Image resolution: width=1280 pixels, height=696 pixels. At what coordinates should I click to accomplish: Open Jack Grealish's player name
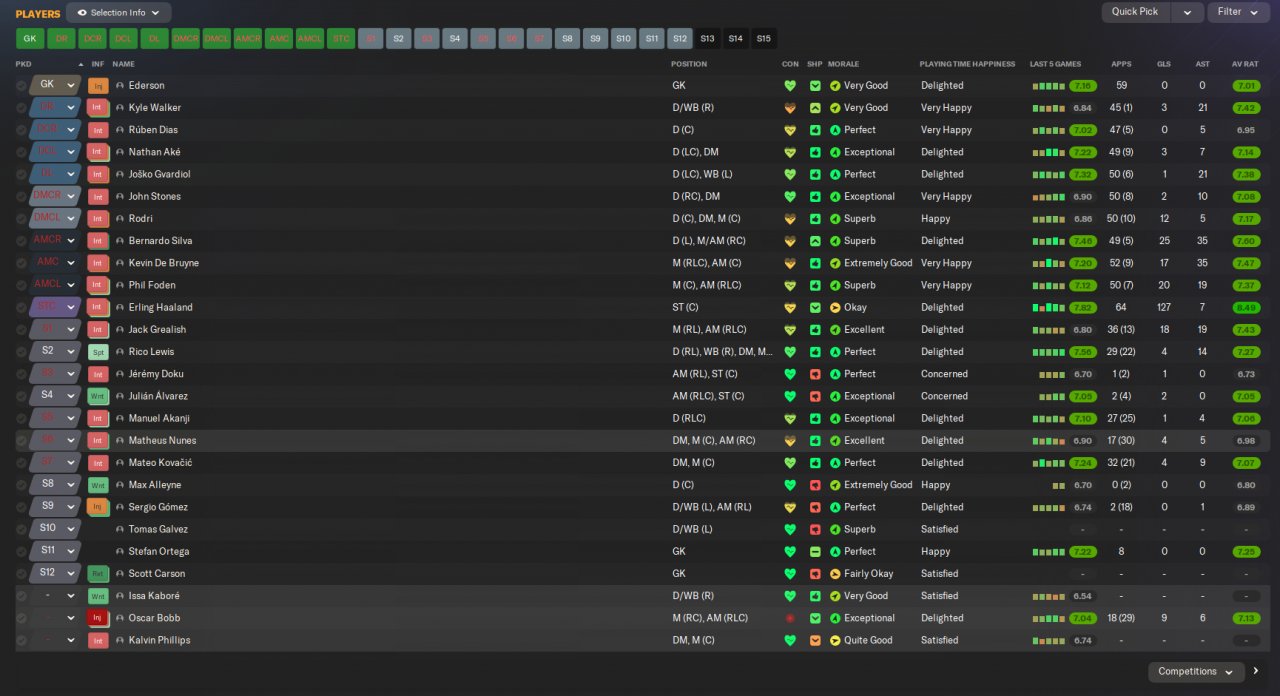click(157, 330)
